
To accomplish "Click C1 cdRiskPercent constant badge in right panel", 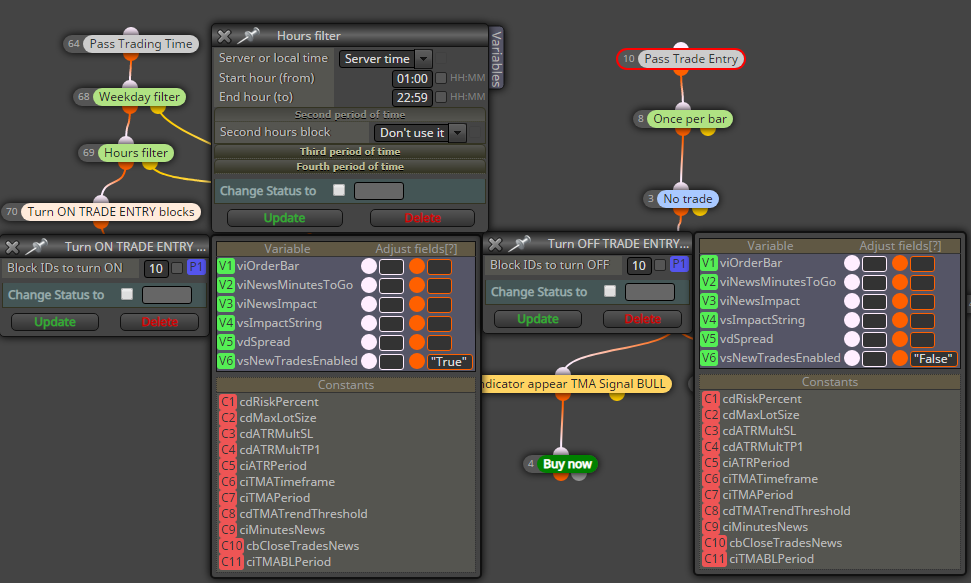I will point(711,399).
